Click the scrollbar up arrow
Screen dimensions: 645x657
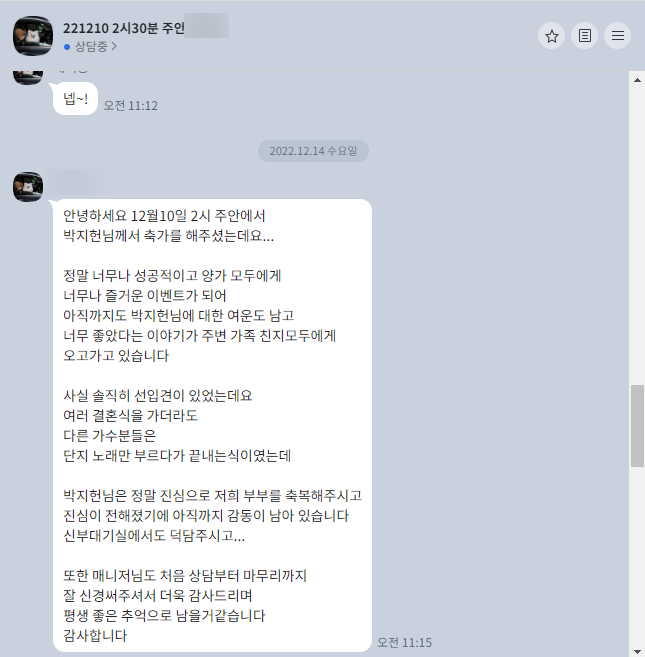click(637, 80)
